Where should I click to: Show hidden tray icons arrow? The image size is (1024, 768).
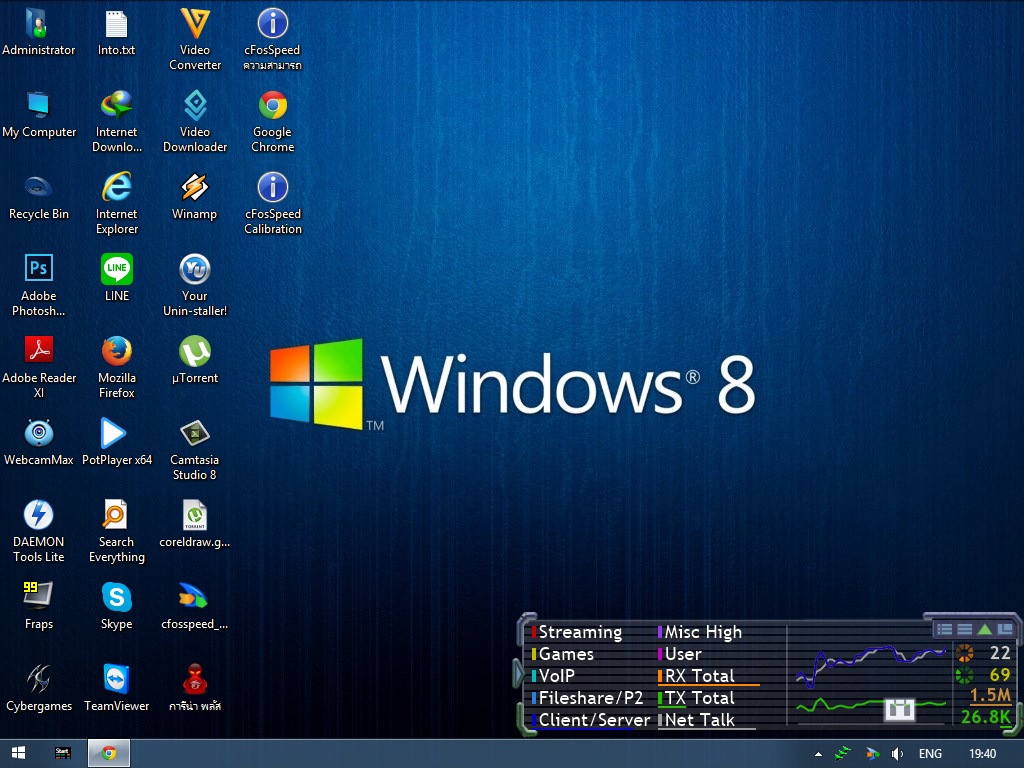coord(818,754)
